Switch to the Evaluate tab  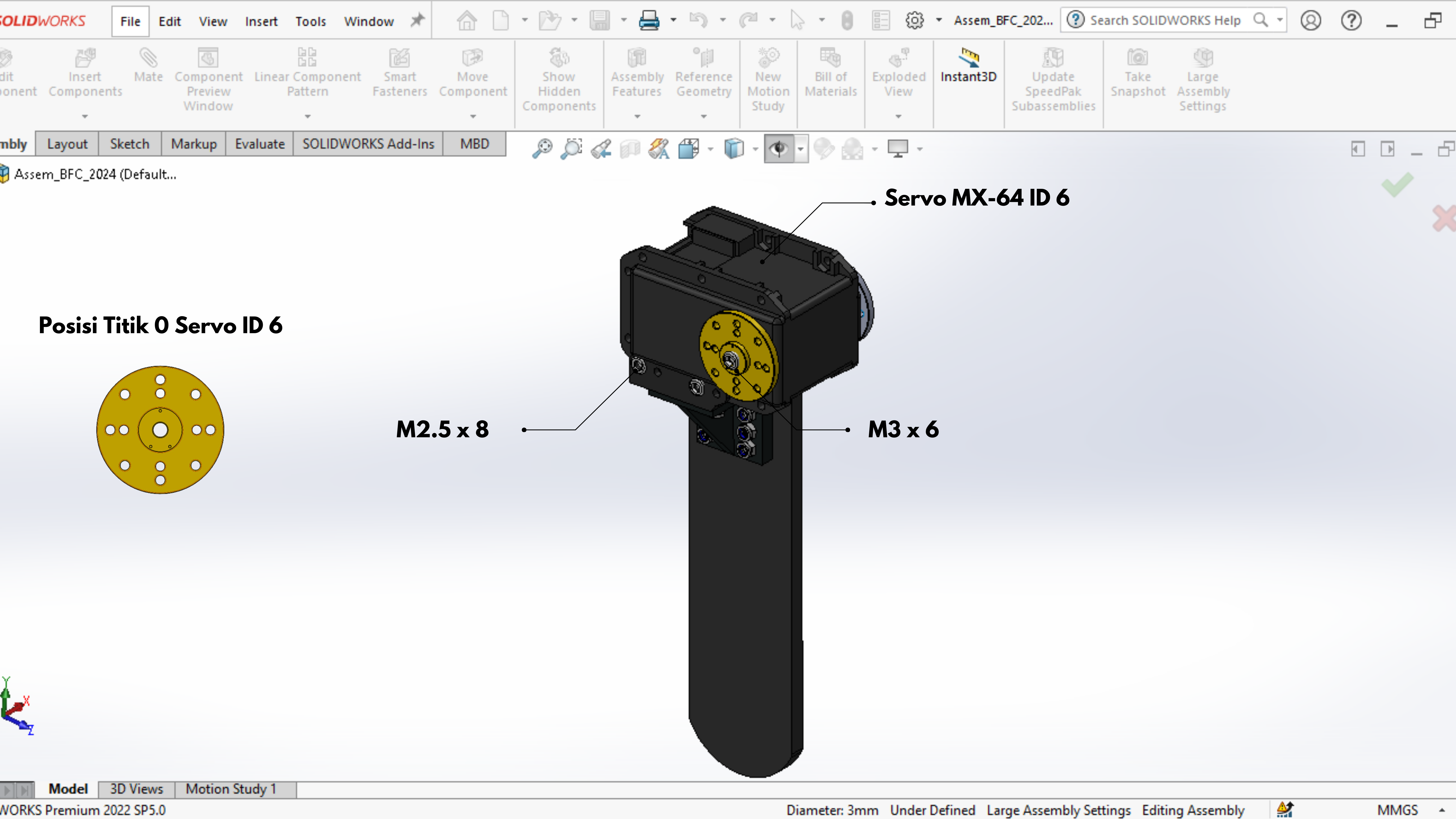pos(259,144)
